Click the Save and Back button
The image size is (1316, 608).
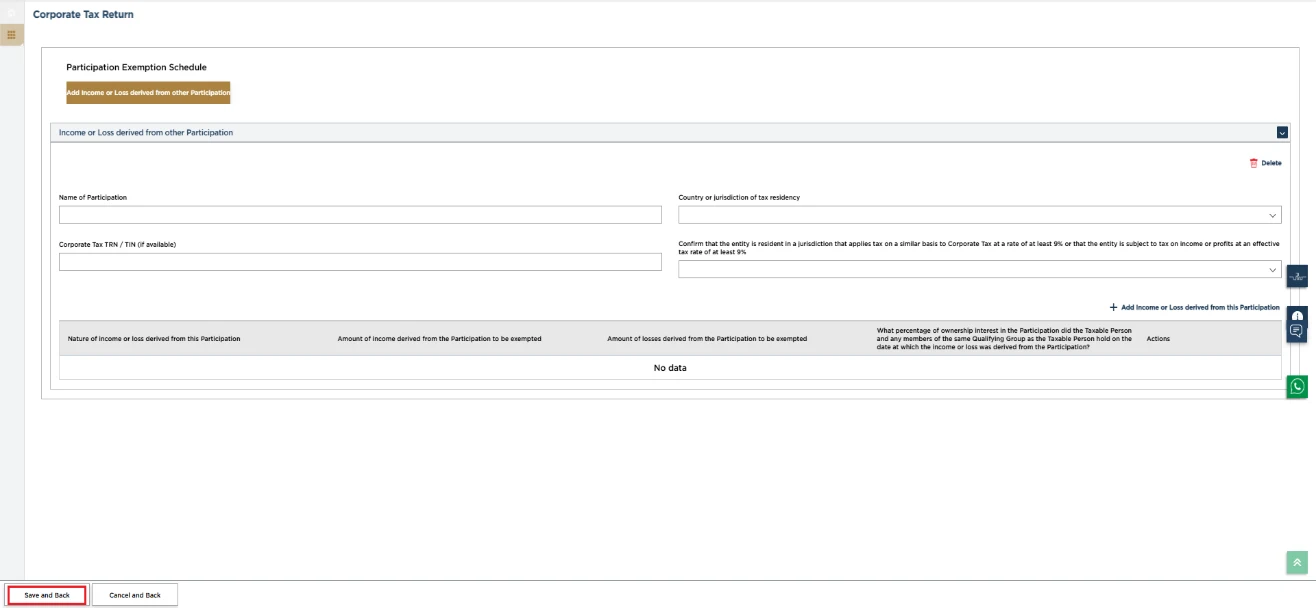pos(47,595)
